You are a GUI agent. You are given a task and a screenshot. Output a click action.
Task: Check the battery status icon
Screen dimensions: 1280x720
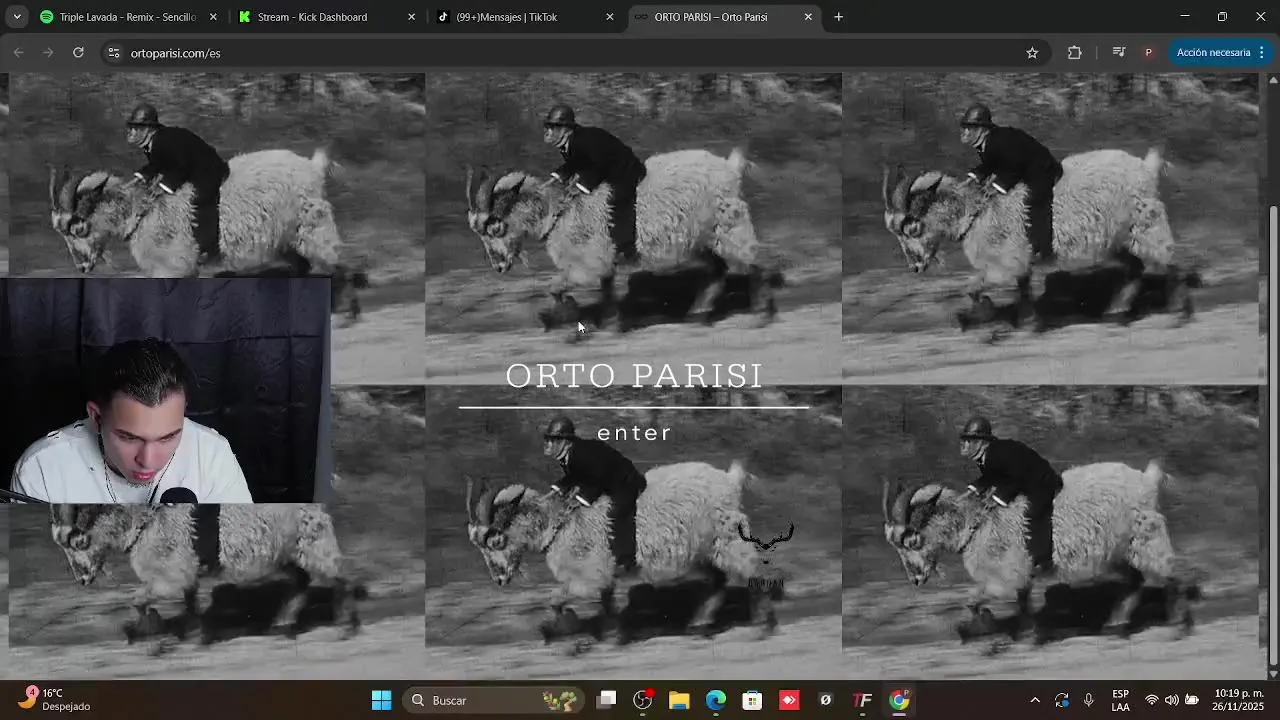tap(1192, 700)
